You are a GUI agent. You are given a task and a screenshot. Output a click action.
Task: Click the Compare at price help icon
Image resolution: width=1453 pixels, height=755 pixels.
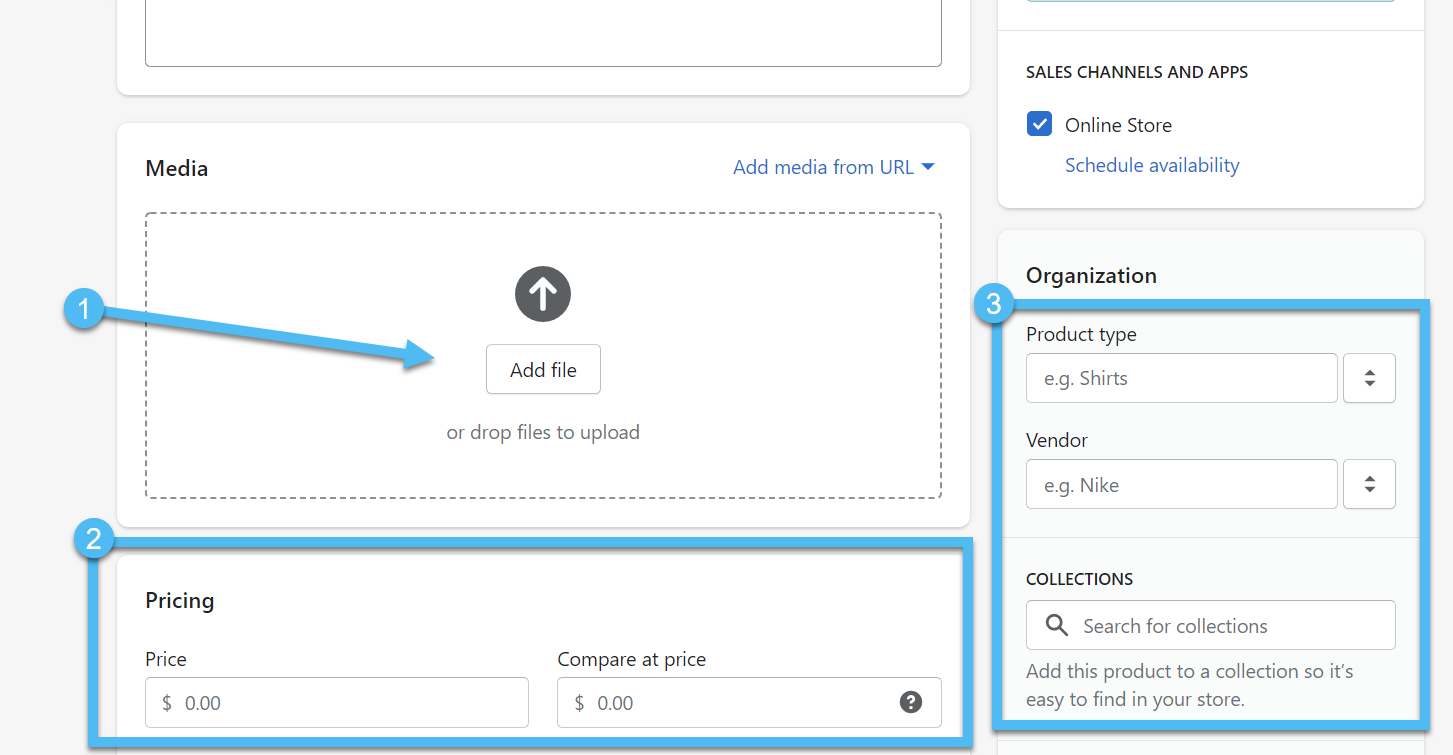coord(910,702)
